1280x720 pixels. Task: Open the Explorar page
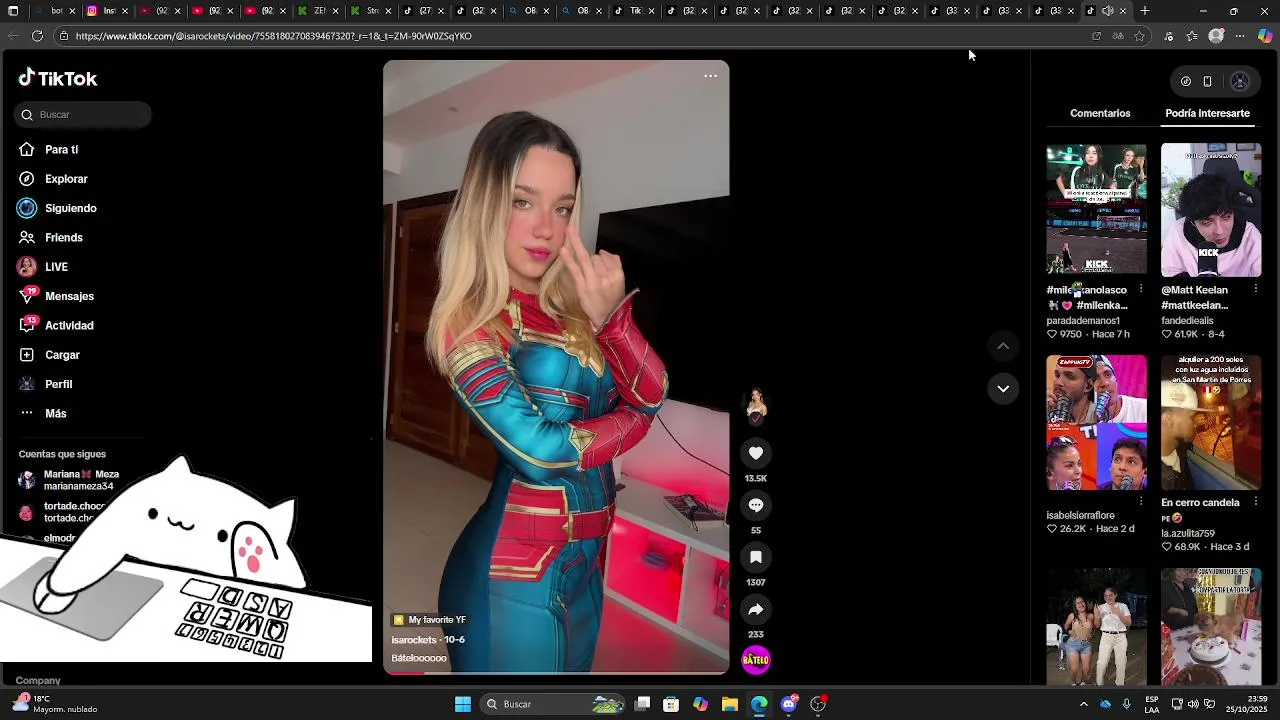(53, 179)
